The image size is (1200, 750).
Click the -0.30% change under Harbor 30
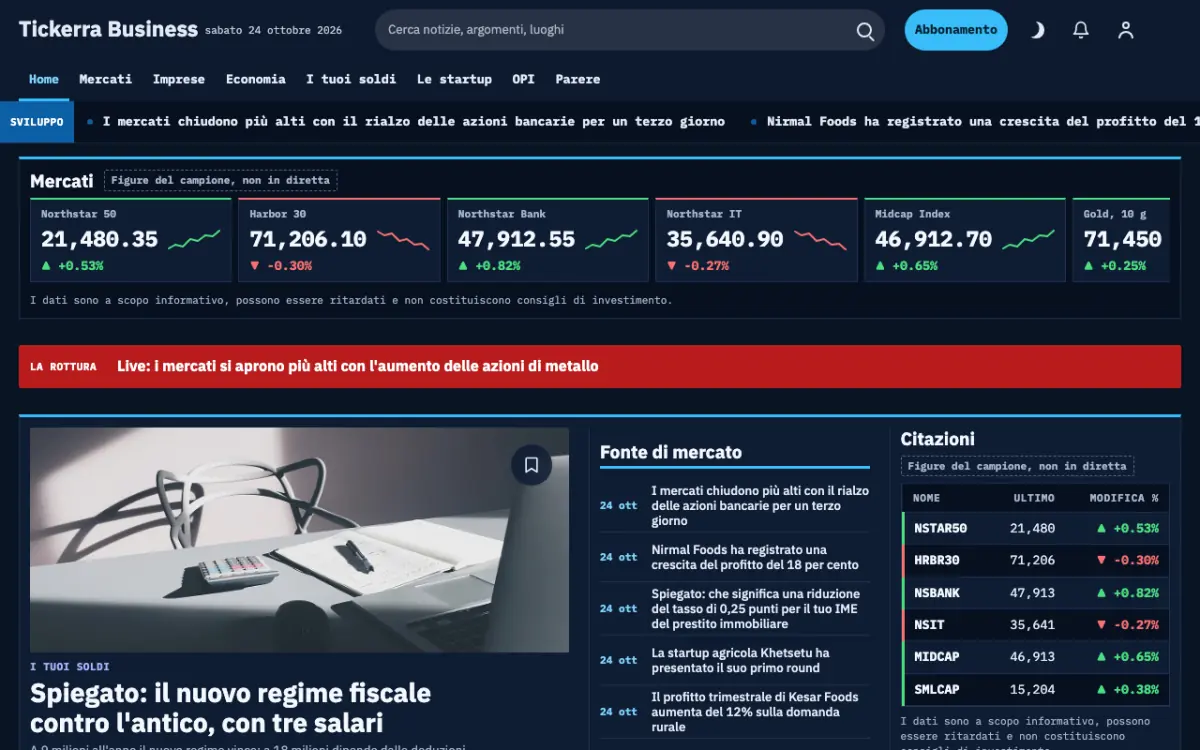point(281,266)
